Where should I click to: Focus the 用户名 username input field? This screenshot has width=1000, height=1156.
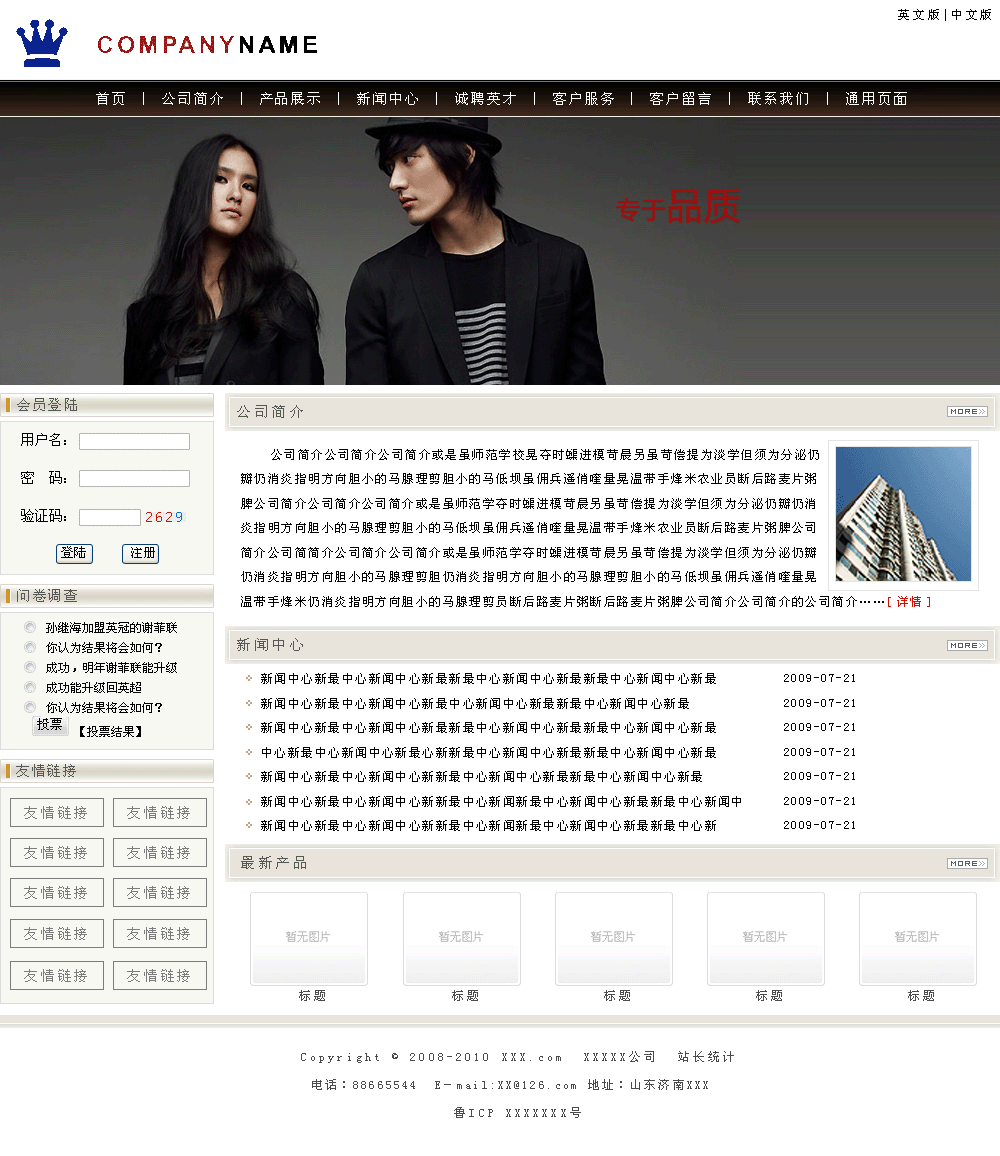[134, 441]
